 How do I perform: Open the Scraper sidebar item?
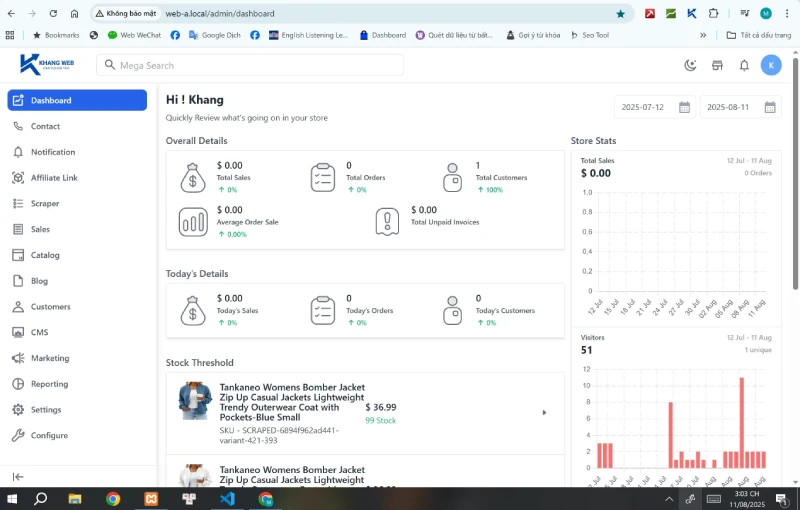(45, 203)
